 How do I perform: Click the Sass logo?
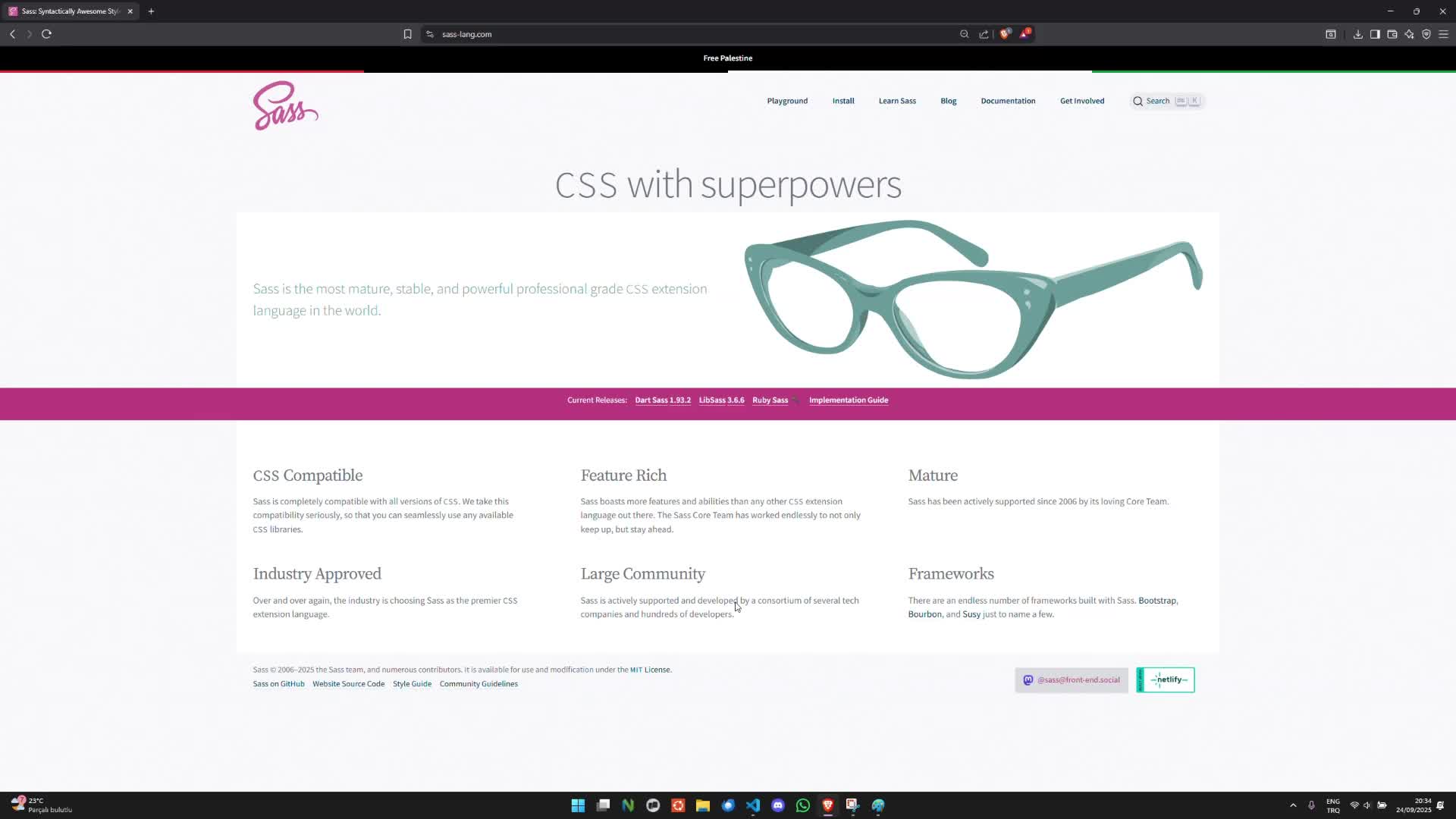coord(285,106)
